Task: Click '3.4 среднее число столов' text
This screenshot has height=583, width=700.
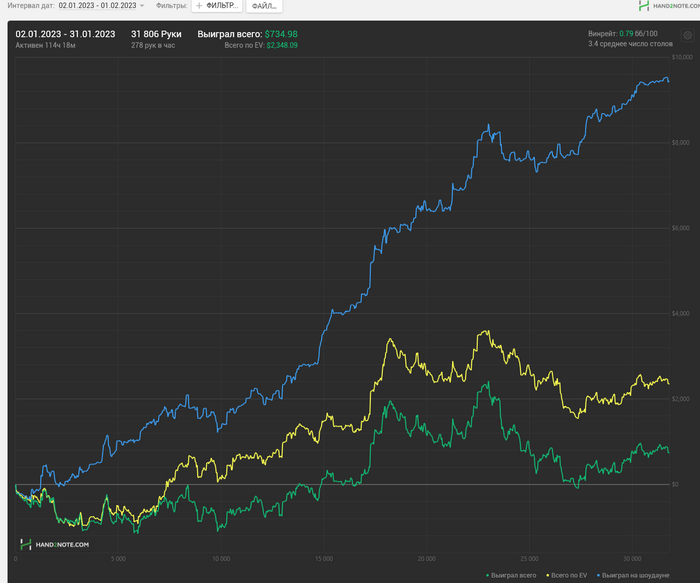Action: [x=630, y=44]
